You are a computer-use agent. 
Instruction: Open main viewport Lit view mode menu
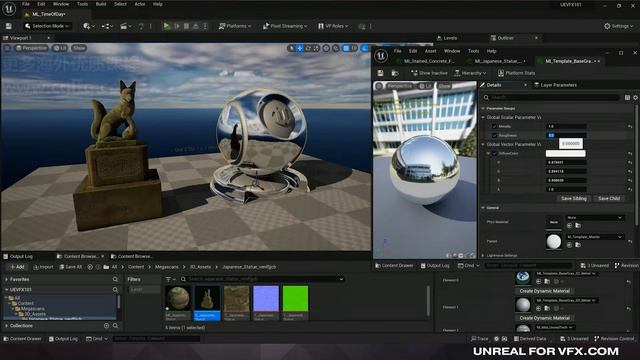[x=60, y=48]
